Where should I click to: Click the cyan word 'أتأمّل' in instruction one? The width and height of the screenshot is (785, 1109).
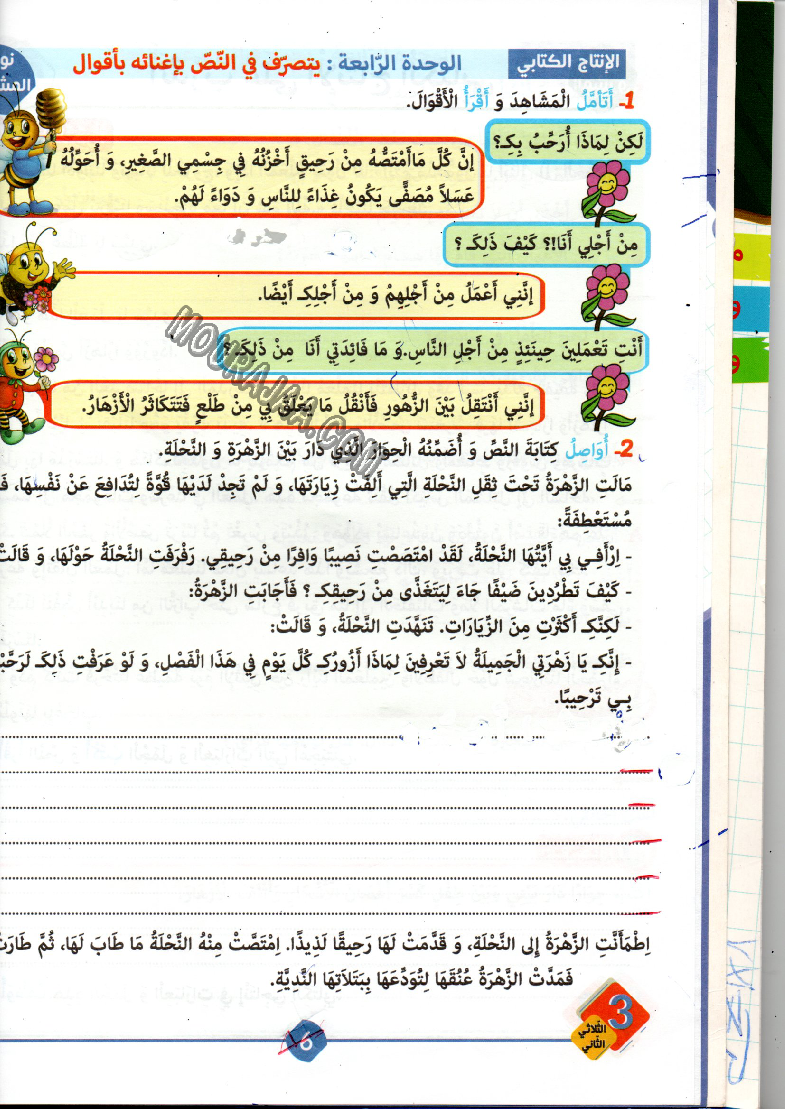pos(595,101)
